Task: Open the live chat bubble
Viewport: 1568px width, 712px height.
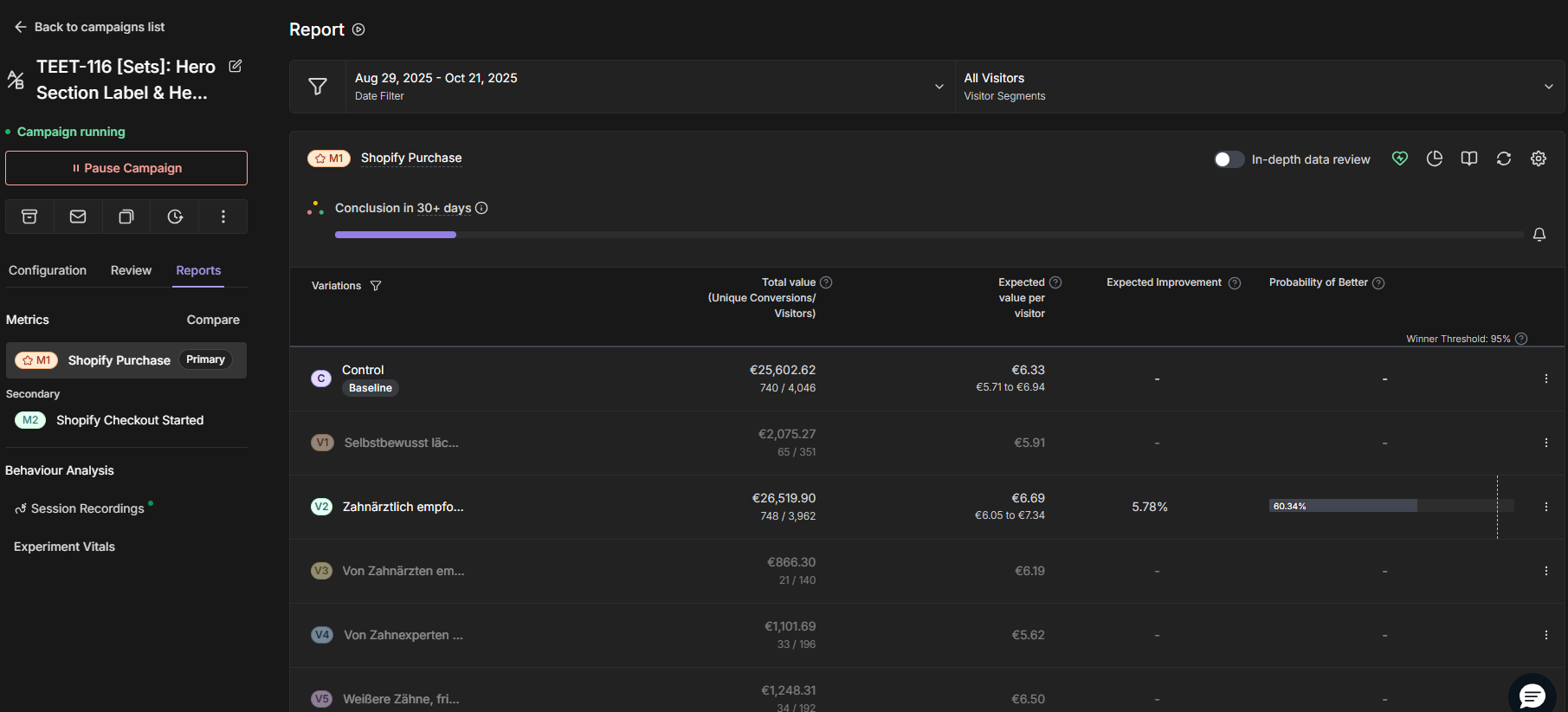Action: click(x=1533, y=695)
